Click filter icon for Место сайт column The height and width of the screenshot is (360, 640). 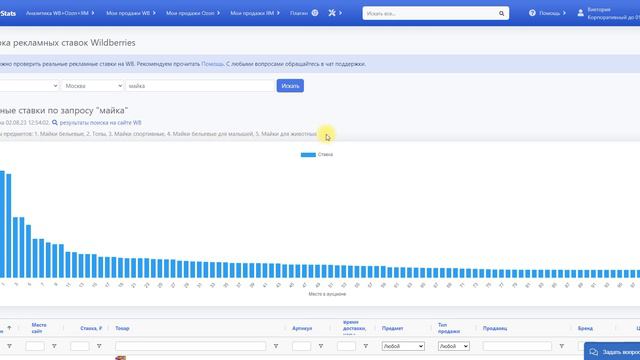coord(54,346)
